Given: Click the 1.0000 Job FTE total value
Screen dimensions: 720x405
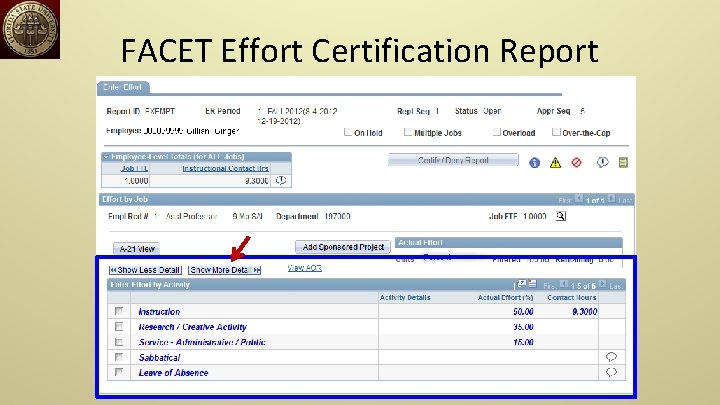Looking at the screenshot, I should pos(136,181).
